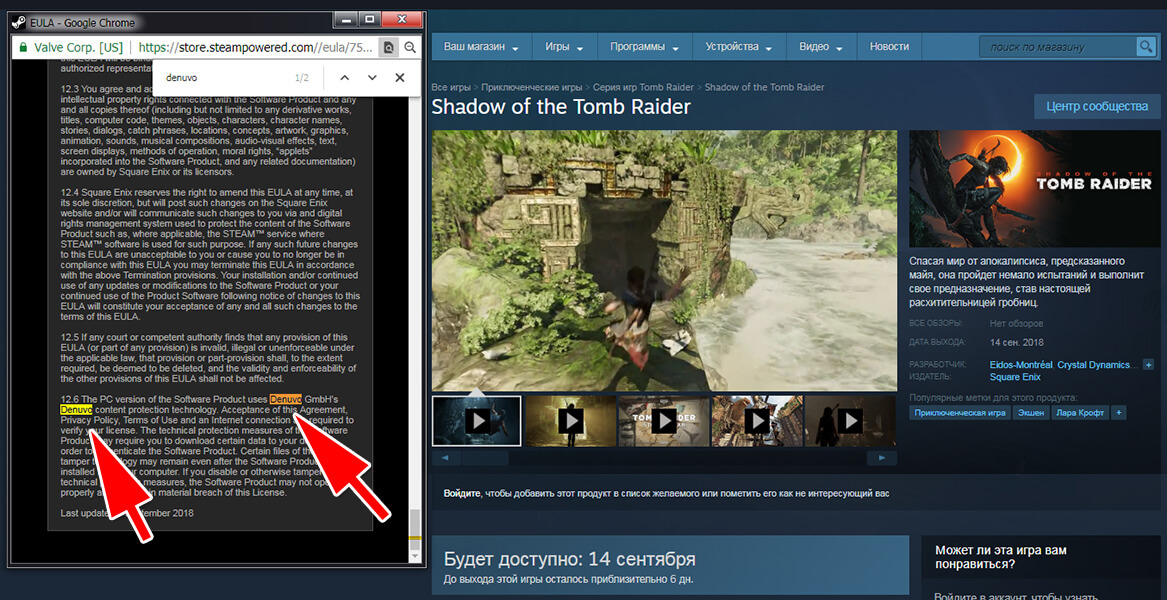The image size is (1167, 600).
Task: Click the first highlighted 'Denuvo' word
Action: pyautogui.click(x=286, y=399)
